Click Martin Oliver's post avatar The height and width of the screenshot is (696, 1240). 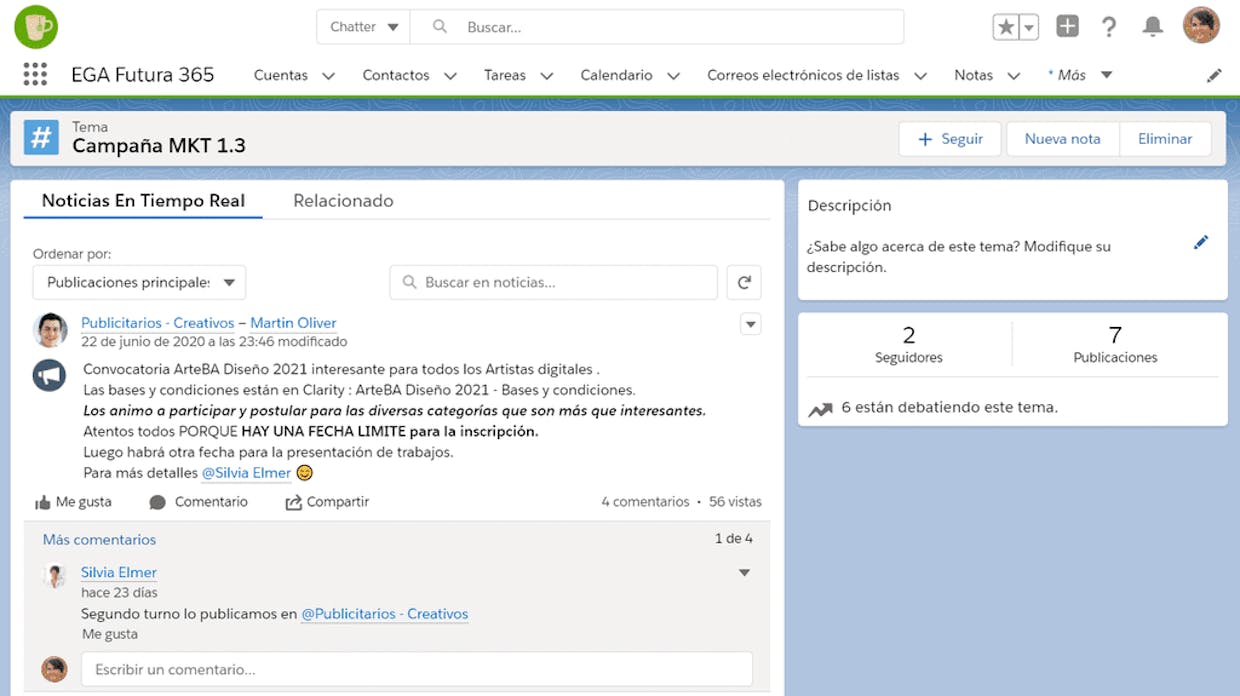[50, 330]
